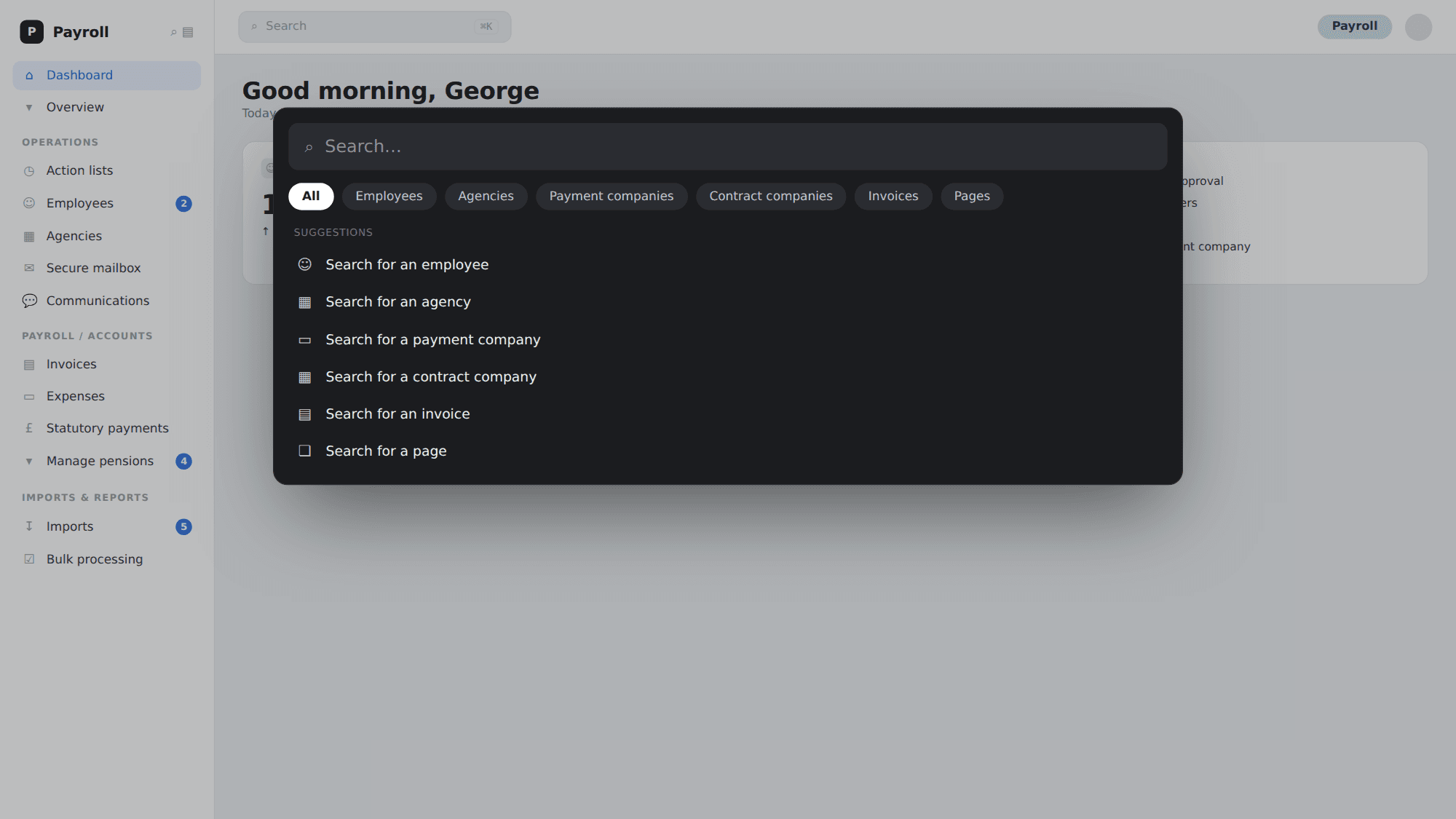This screenshot has height=819, width=1456.
Task: Choose 'Search for a contract company' suggestion
Action: point(728,377)
